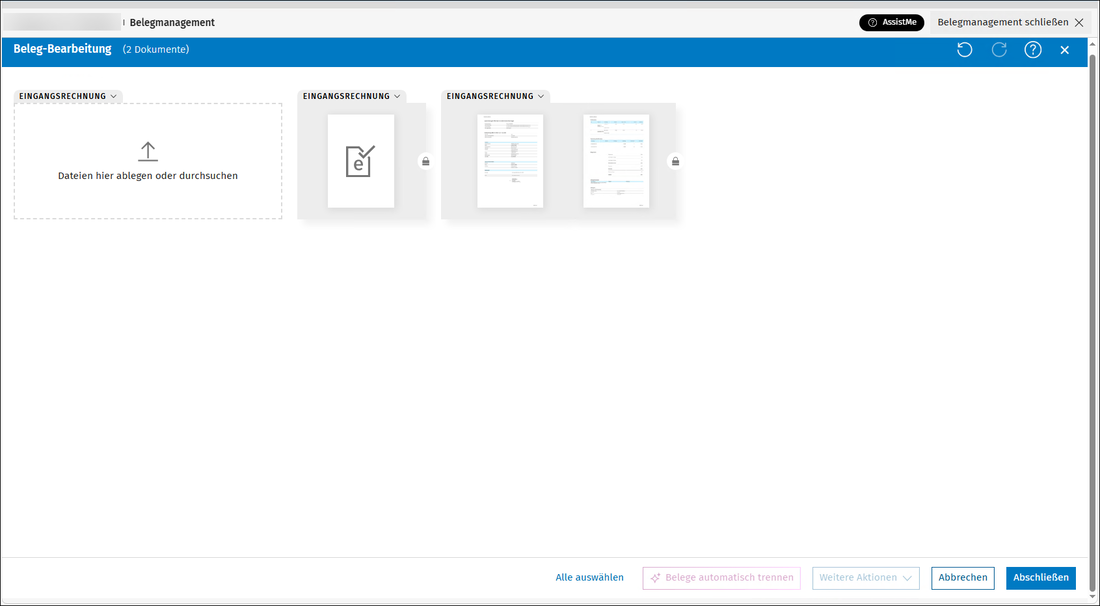Click Belegmanagement schließen button
The height and width of the screenshot is (606, 1100).
pos(1010,22)
